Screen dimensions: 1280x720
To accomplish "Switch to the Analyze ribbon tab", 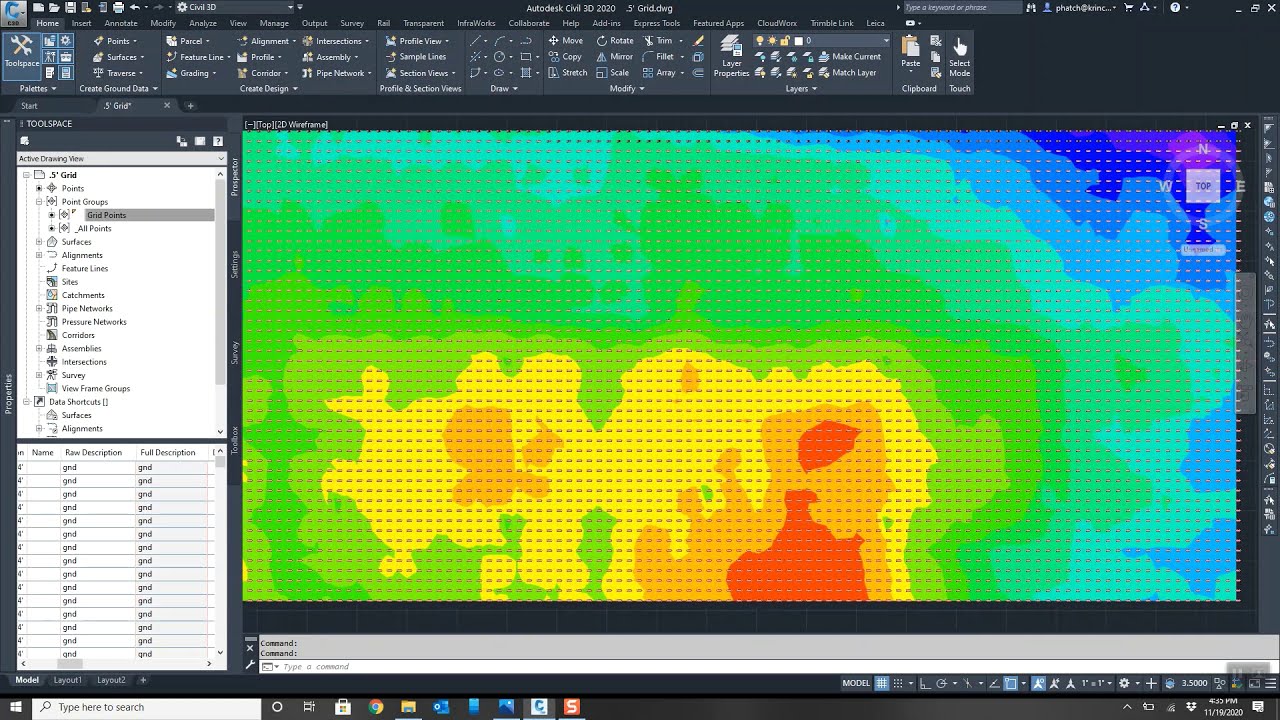I will 203,23.
